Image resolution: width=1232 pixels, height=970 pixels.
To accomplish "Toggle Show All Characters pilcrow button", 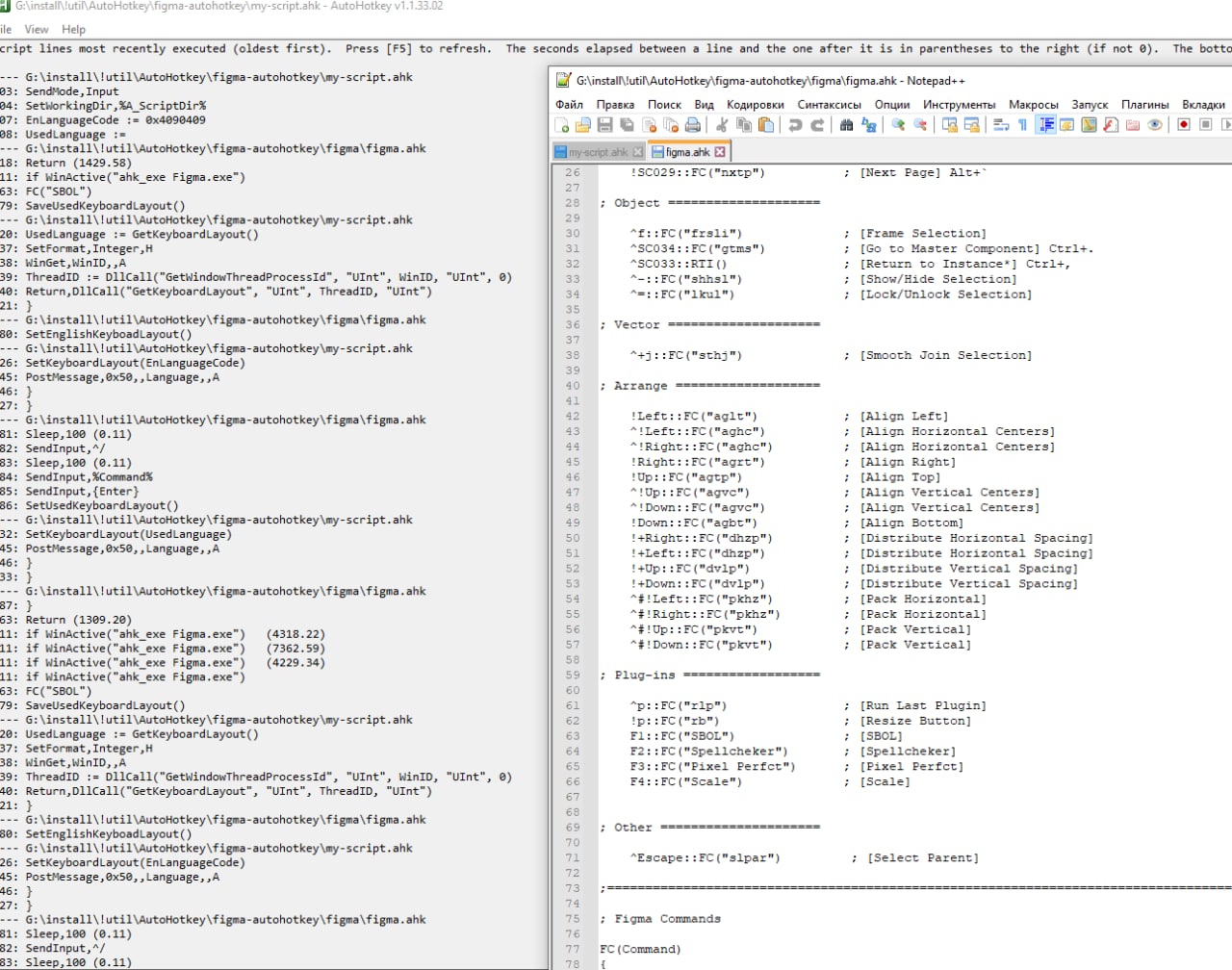I will (x=1022, y=125).
